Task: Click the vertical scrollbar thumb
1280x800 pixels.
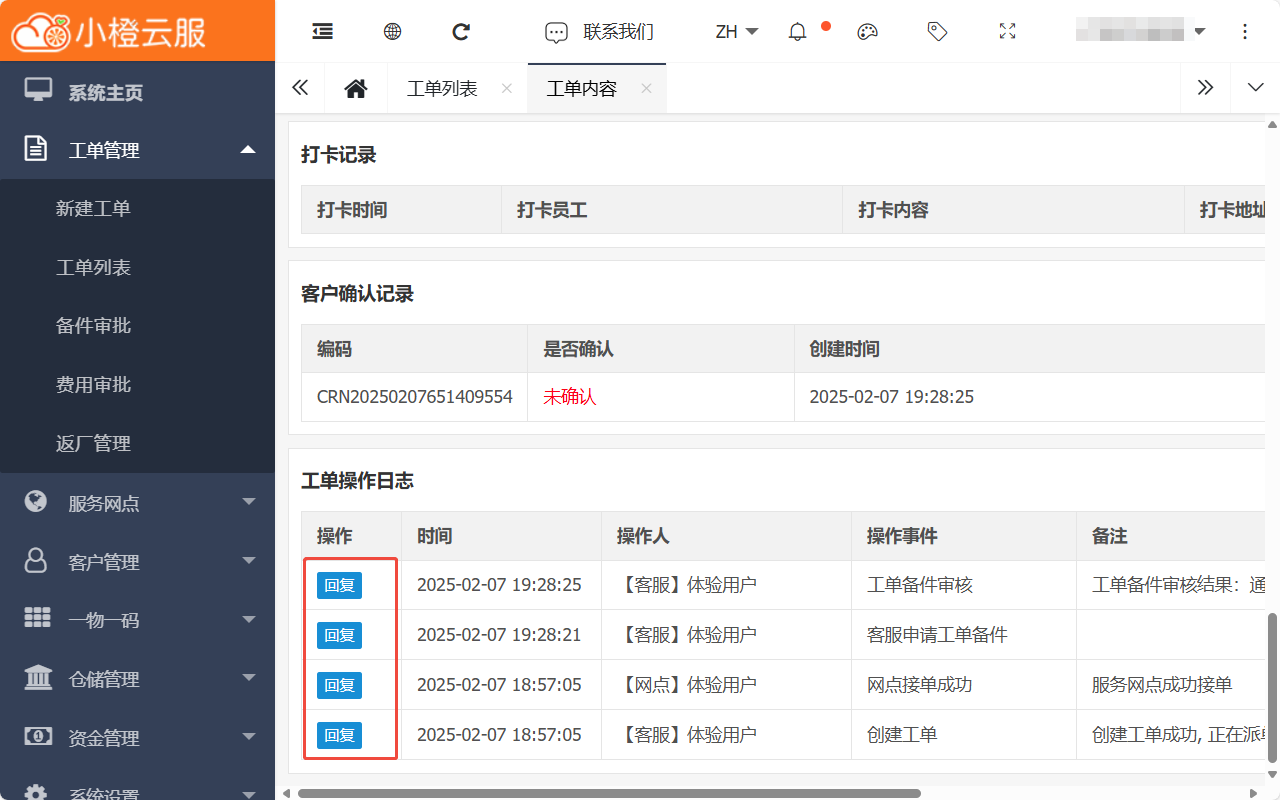Action: tap(1273, 686)
